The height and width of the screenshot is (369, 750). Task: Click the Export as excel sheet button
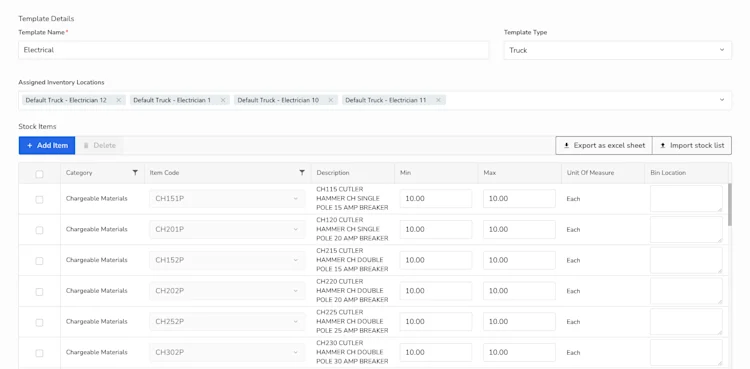604,145
